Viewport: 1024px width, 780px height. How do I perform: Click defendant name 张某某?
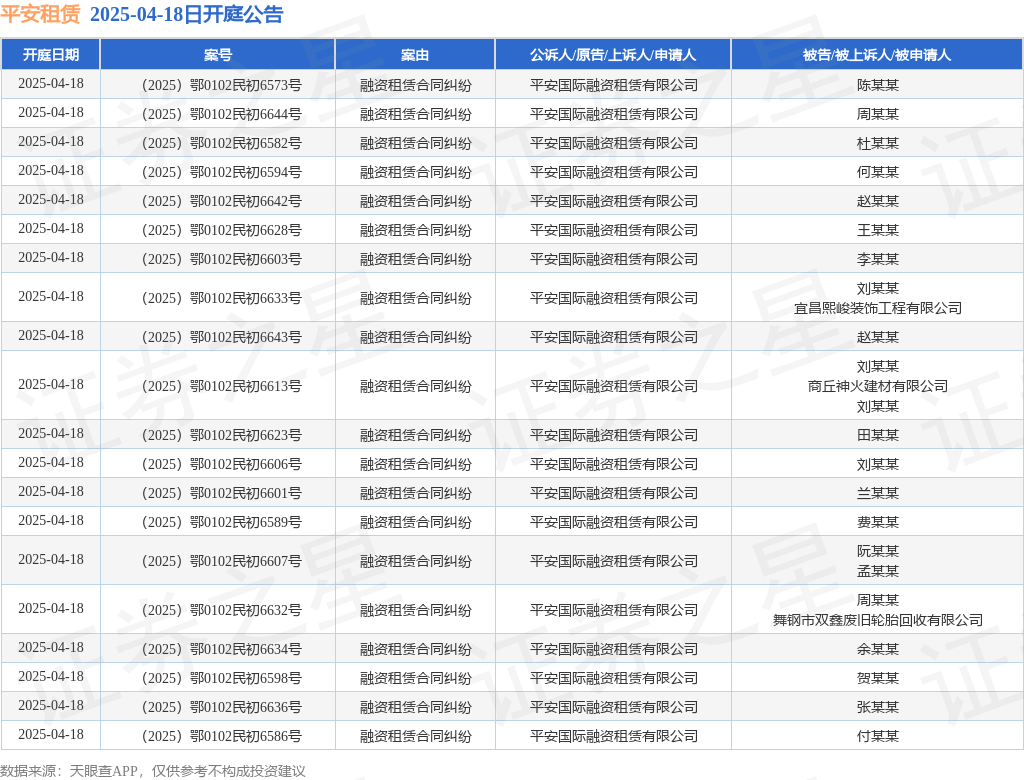(878, 707)
